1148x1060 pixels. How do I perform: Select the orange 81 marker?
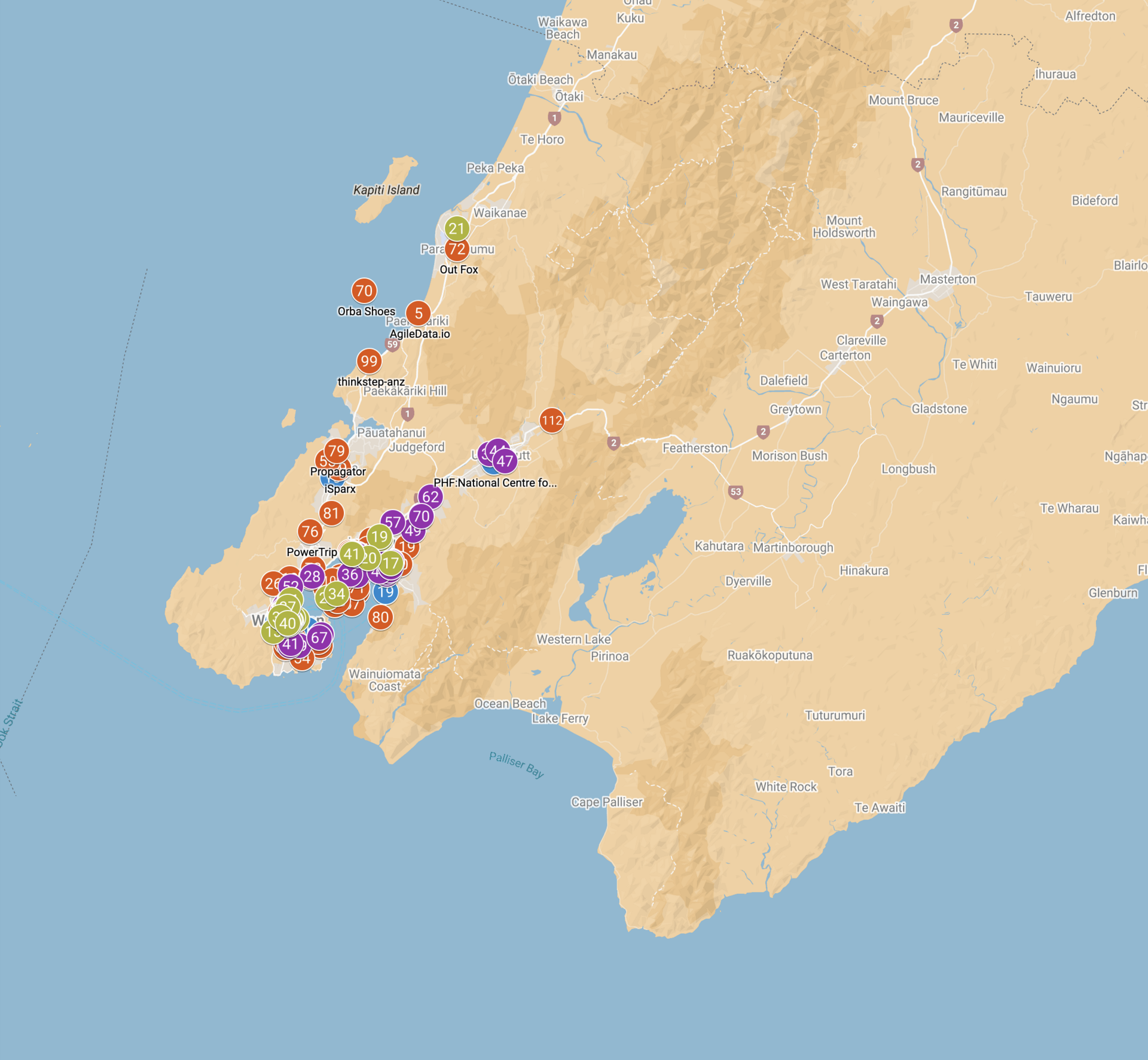(331, 513)
